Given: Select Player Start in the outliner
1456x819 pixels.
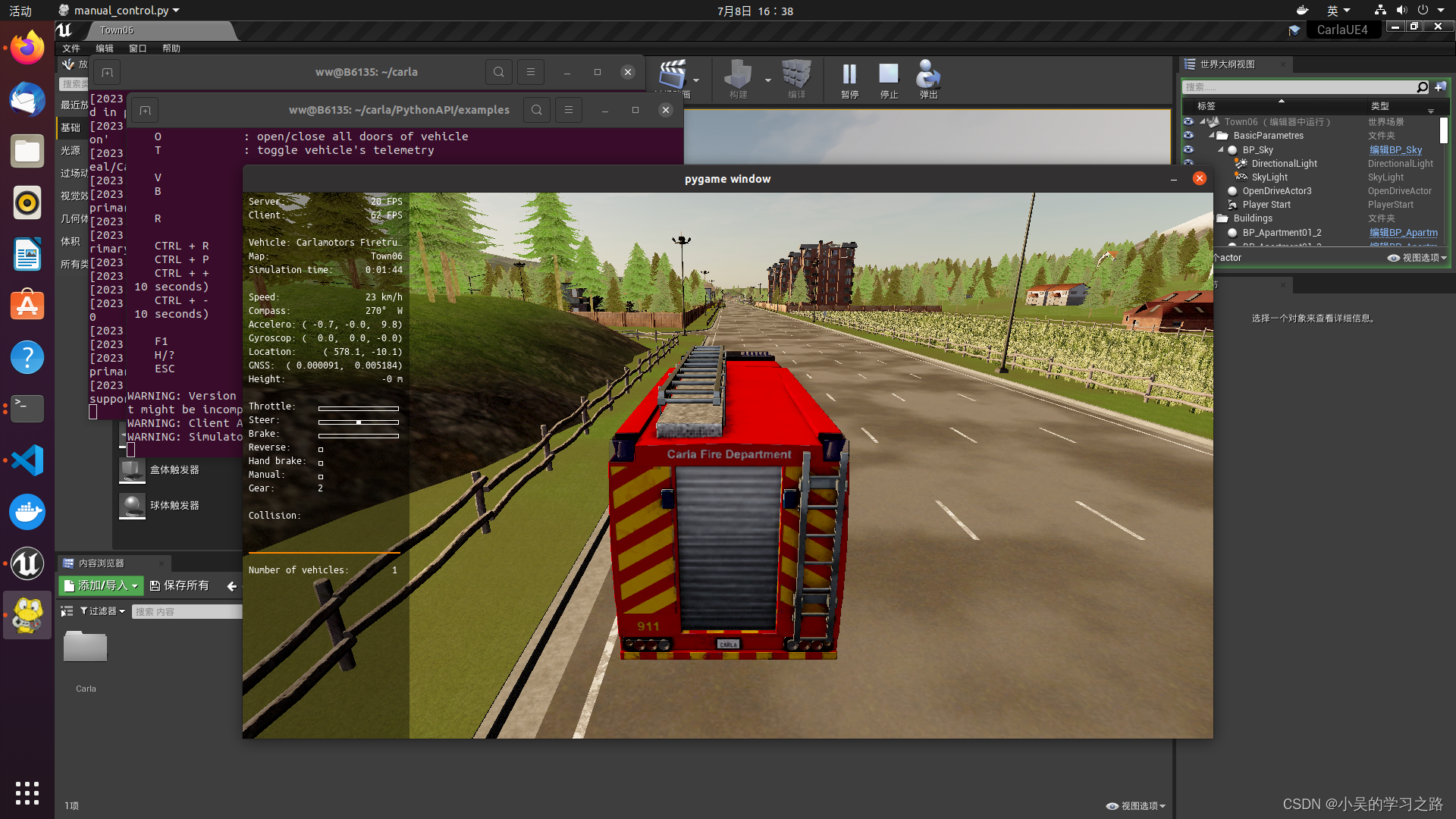Looking at the screenshot, I should click(x=1266, y=205).
